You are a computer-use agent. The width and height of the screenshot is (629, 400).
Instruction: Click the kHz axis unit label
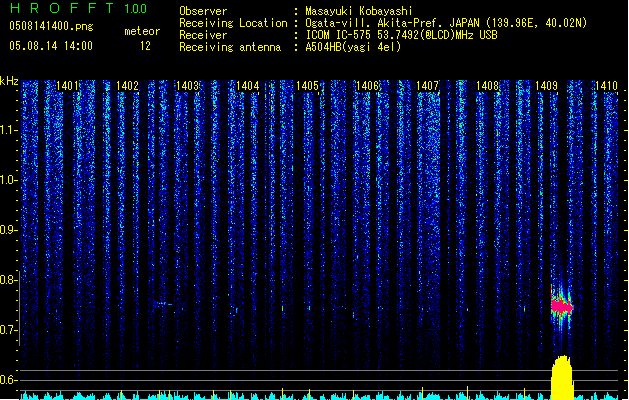pos(9,81)
